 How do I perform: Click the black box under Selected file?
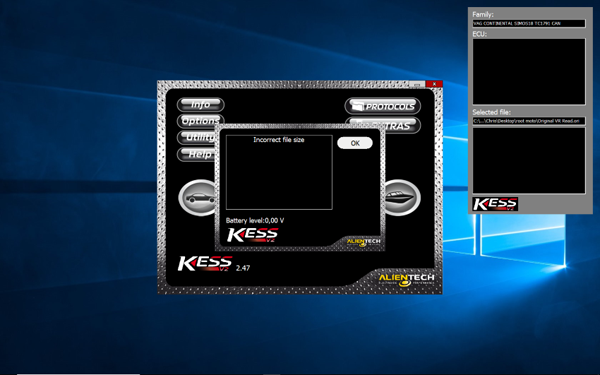(529, 161)
